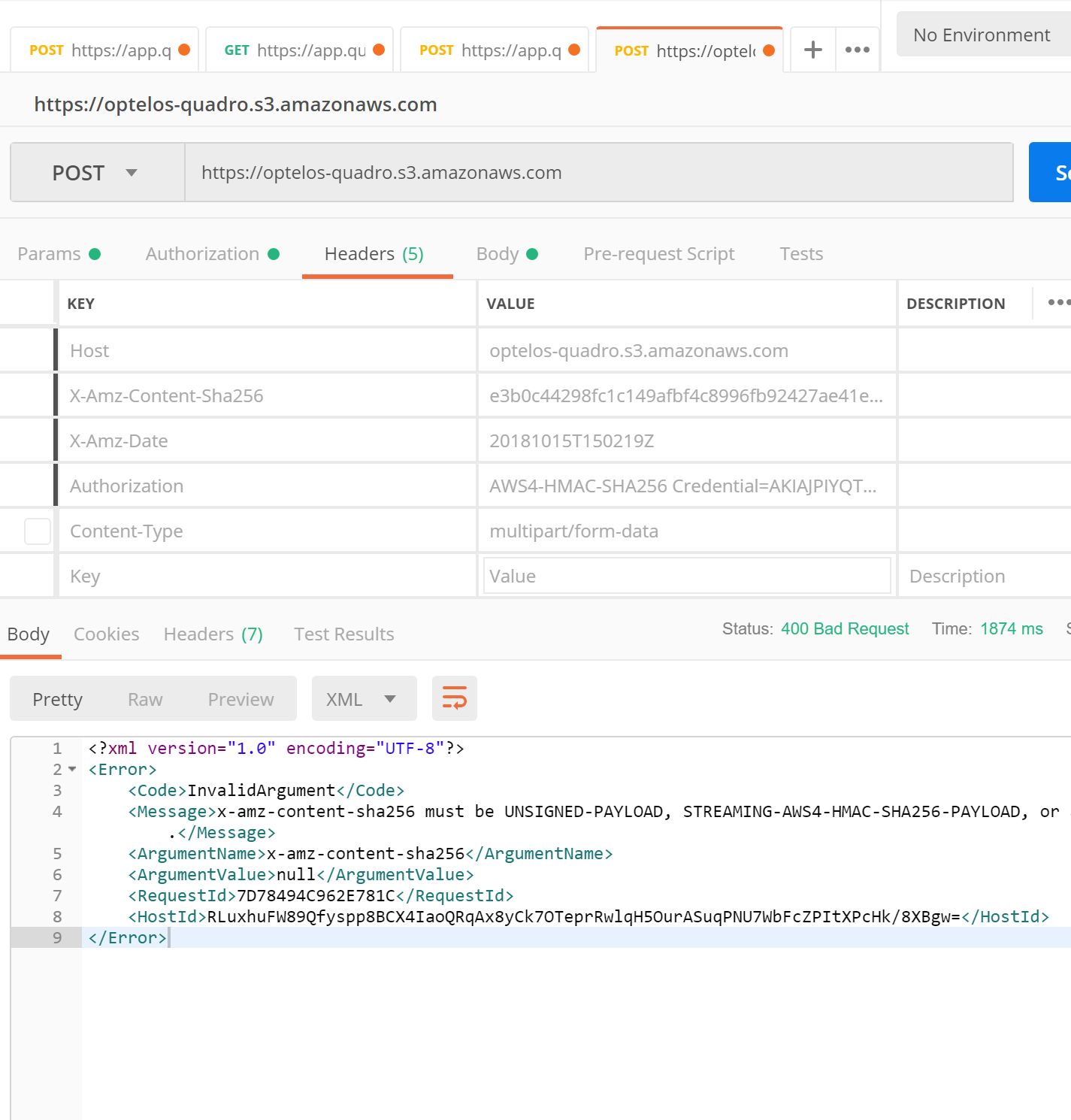Viewport: 1071px width, 1120px height.
Task: Open the Tests tab
Action: coord(801,254)
